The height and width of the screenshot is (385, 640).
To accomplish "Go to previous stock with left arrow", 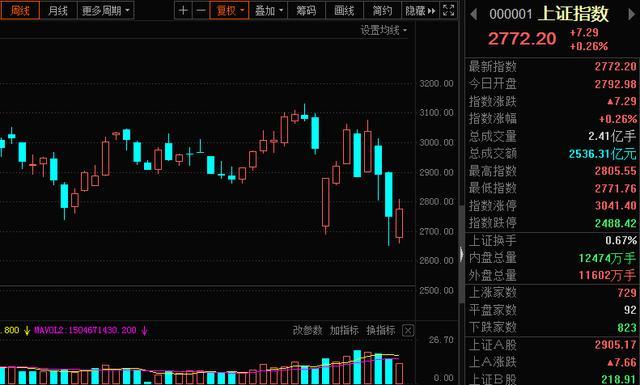I will [473, 14].
